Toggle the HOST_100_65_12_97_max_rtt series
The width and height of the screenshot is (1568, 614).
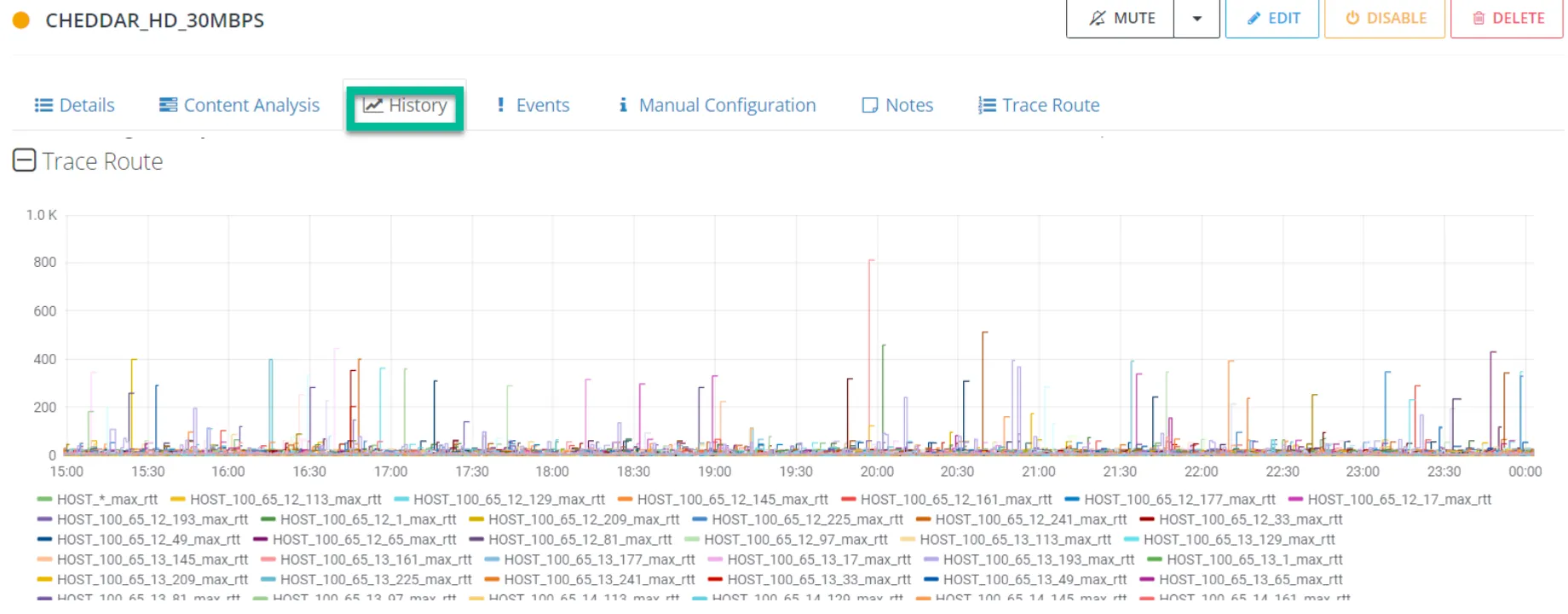[x=787, y=540]
